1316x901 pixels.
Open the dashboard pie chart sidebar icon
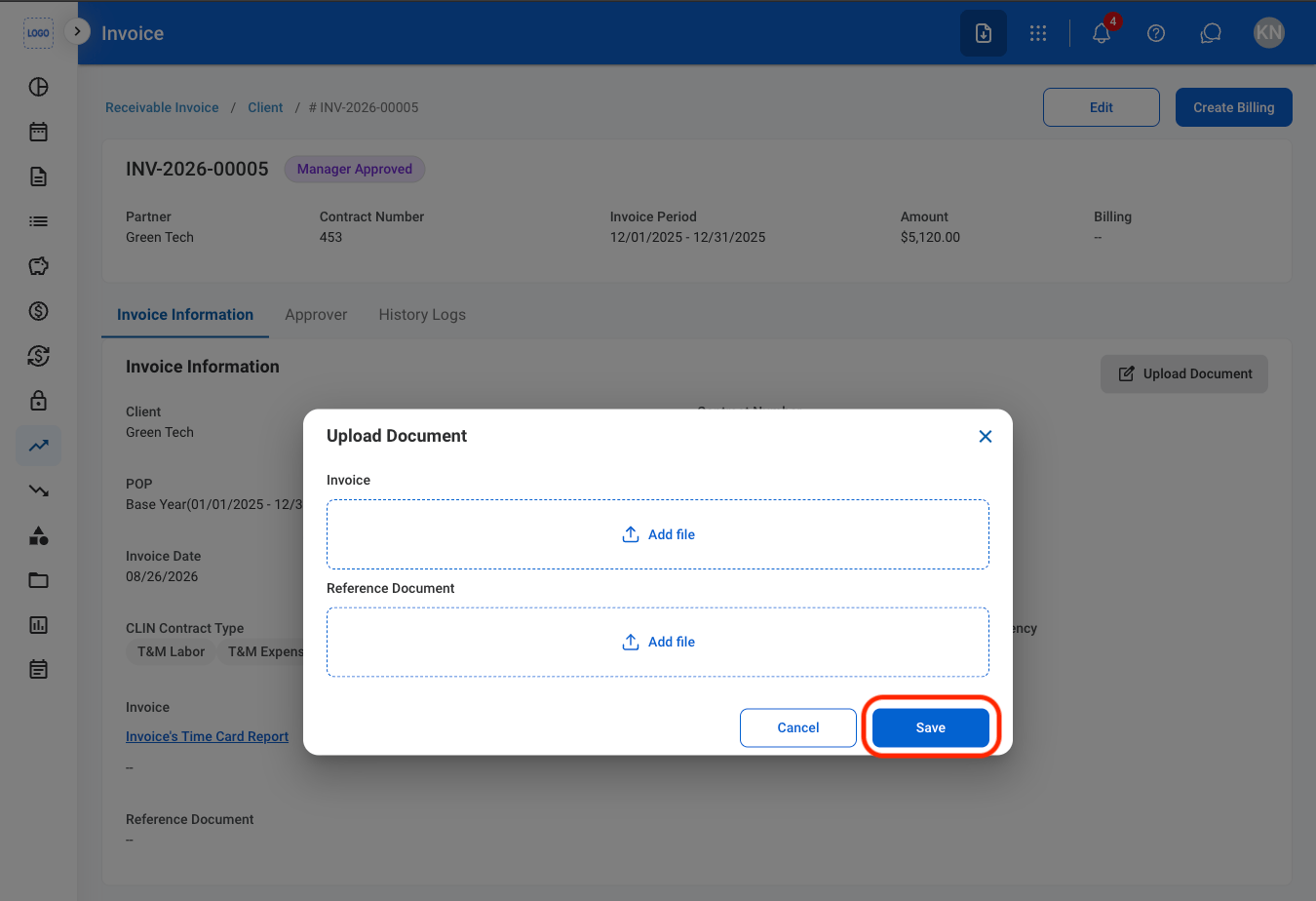(39, 87)
